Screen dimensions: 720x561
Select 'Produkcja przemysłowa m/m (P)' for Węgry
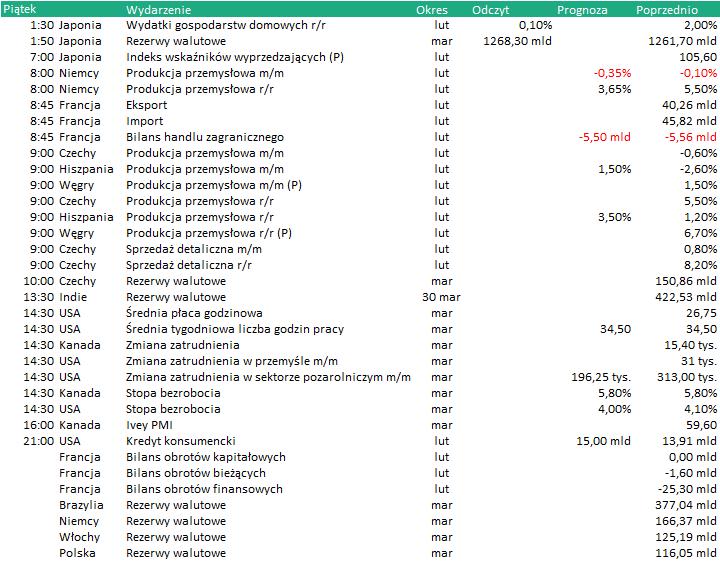(x=214, y=185)
